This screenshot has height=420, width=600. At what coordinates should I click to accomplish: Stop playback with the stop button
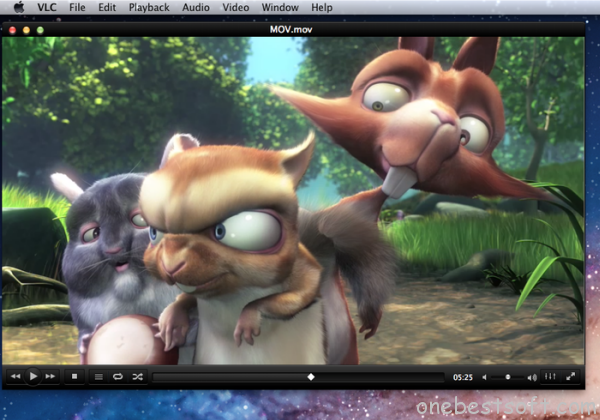tap(74, 376)
